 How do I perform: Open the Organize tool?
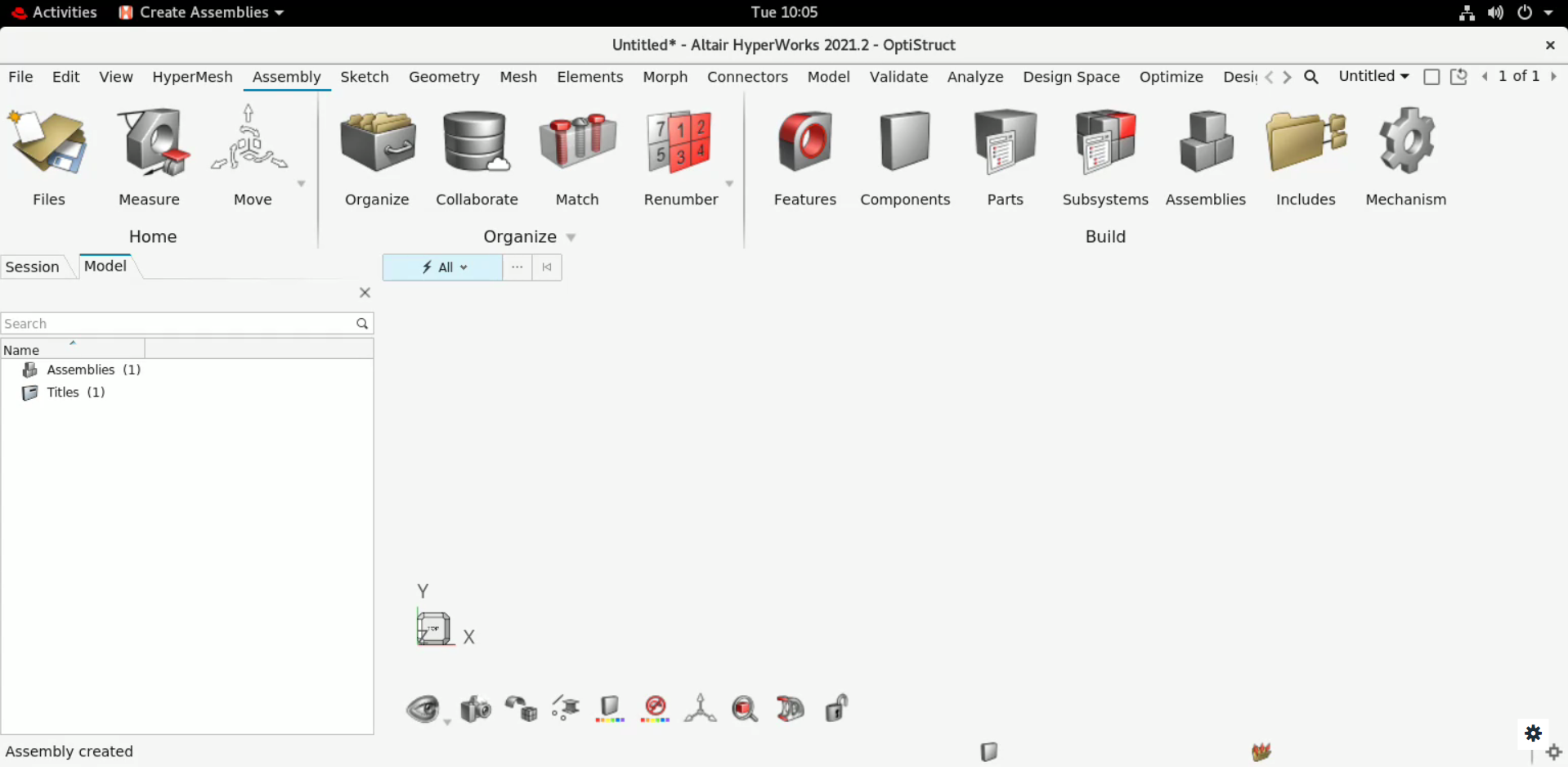pos(378,141)
